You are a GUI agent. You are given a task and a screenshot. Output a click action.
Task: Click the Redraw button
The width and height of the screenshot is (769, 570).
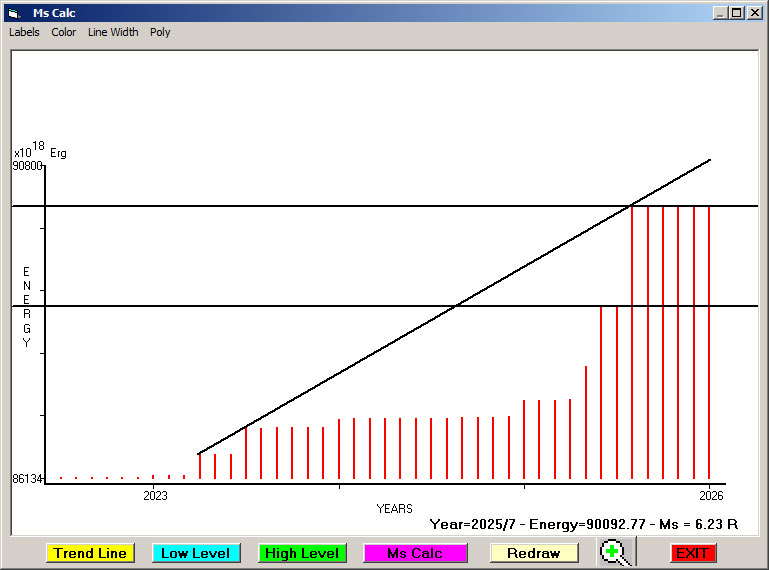[533, 553]
